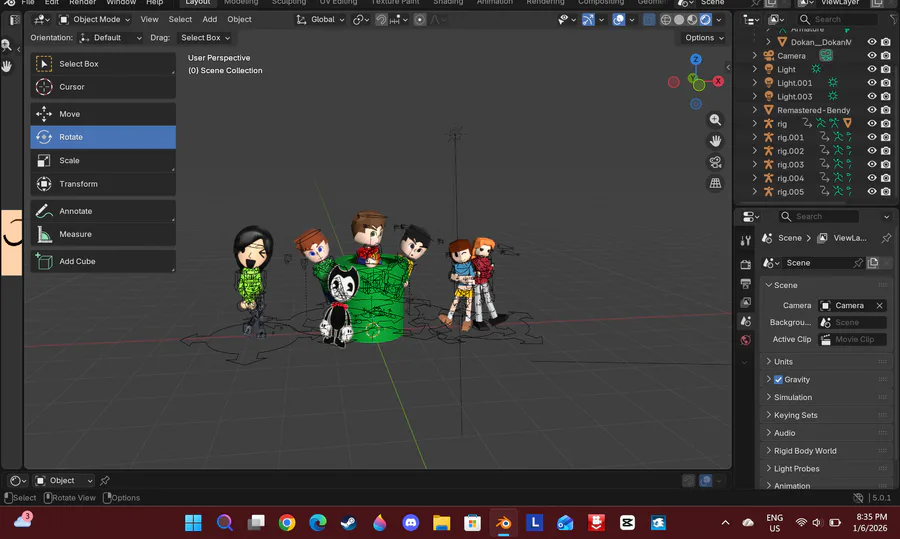Switch to rendered viewport shading
The height and width of the screenshot is (539, 900).
pos(705,20)
